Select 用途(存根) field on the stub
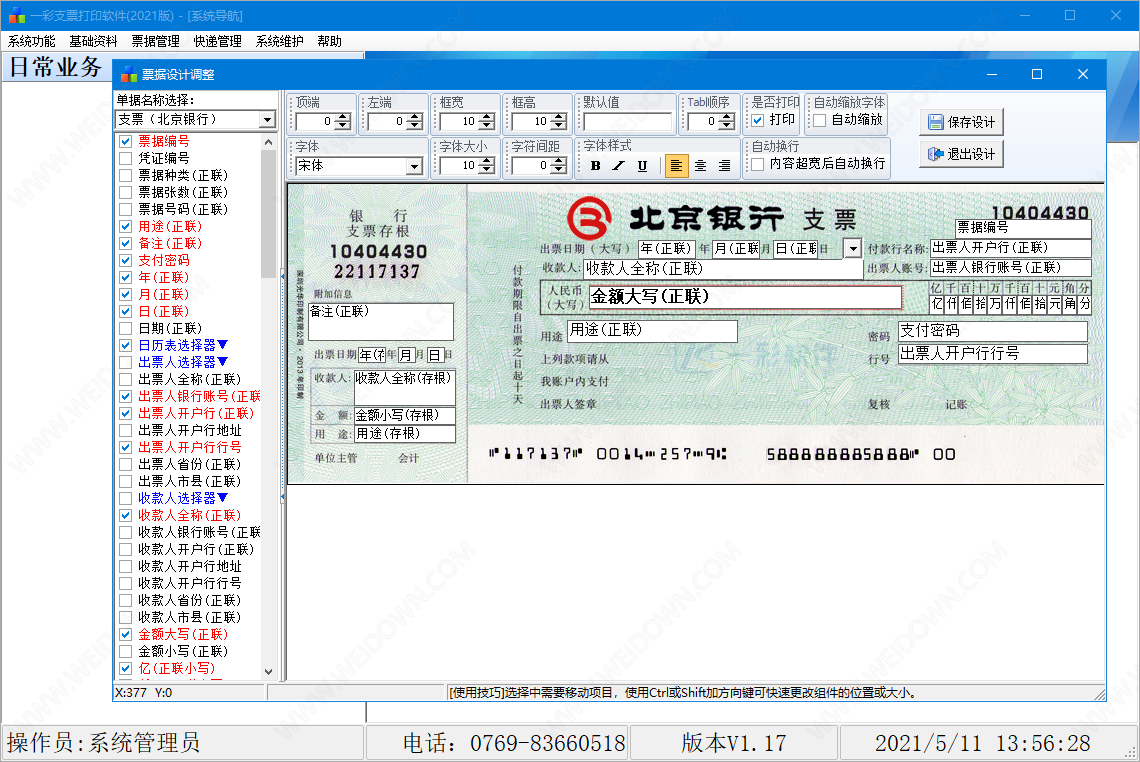Screen dimensions: 1140x762 pyautogui.click(x=404, y=434)
